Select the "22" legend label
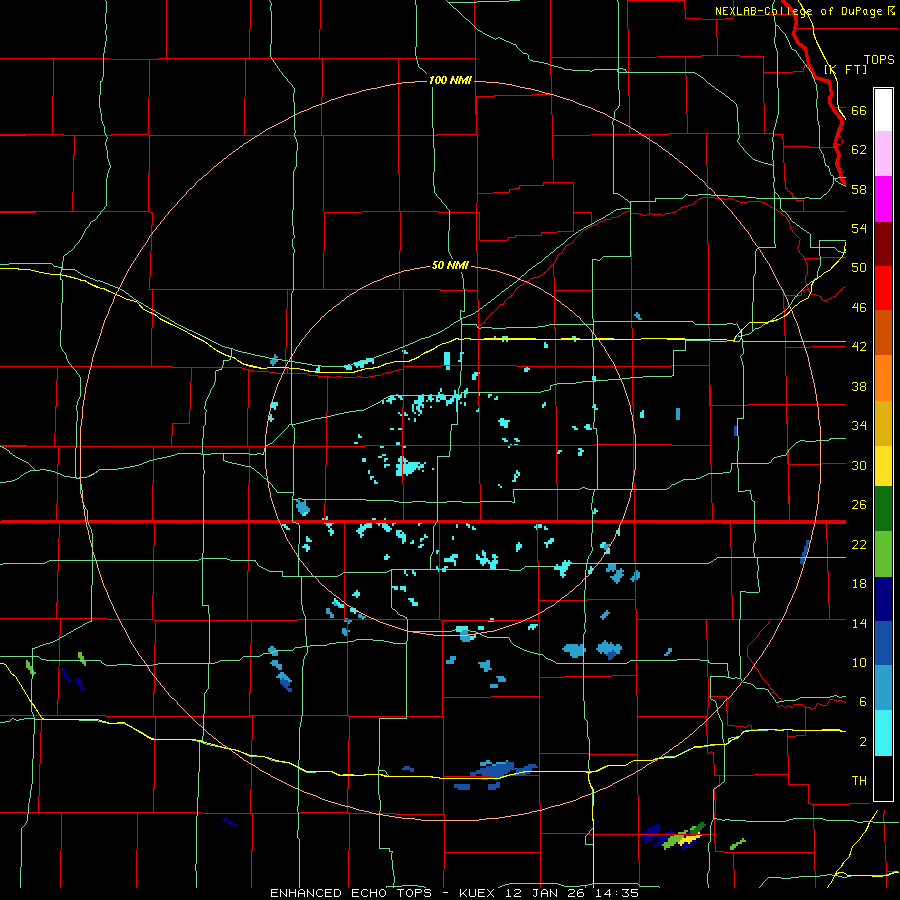900x900 pixels. point(859,544)
